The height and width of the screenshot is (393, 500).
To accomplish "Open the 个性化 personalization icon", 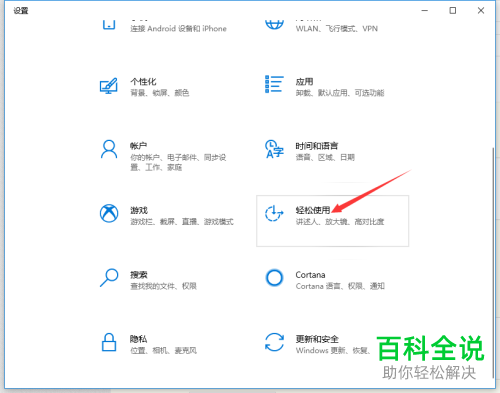I will pyautogui.click(x=109, y=86).
